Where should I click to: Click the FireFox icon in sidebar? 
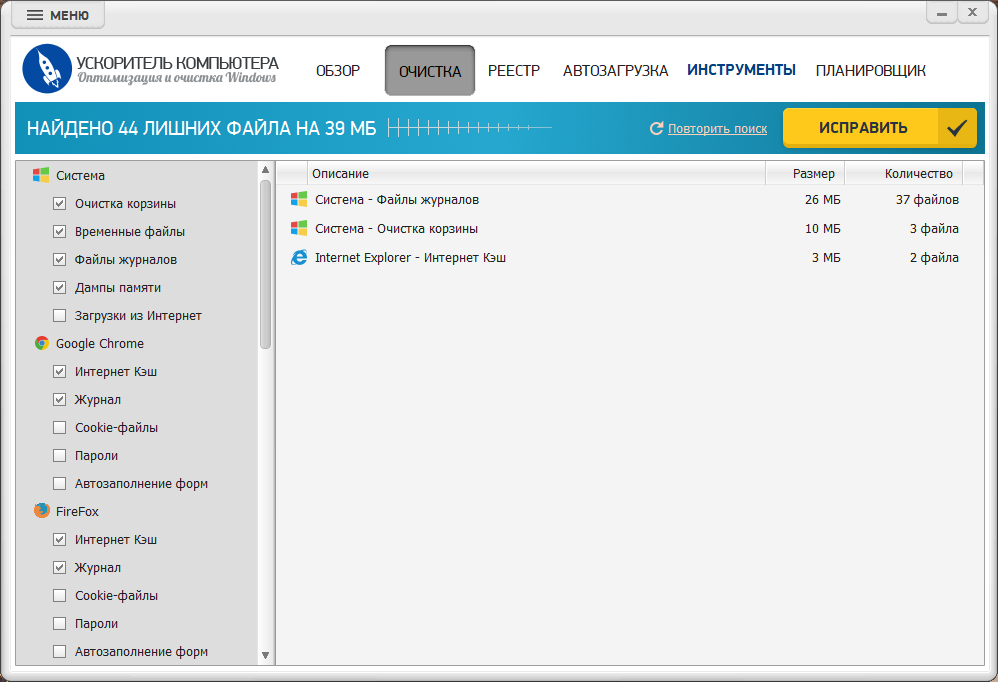pos(42,511)
